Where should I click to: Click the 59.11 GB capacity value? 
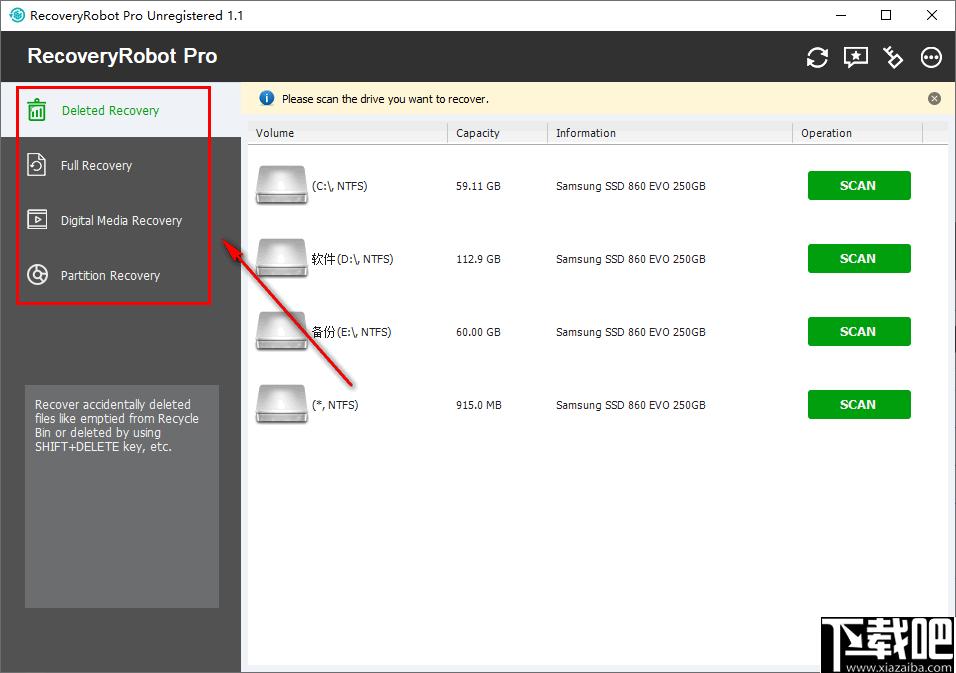coord(479,186)
